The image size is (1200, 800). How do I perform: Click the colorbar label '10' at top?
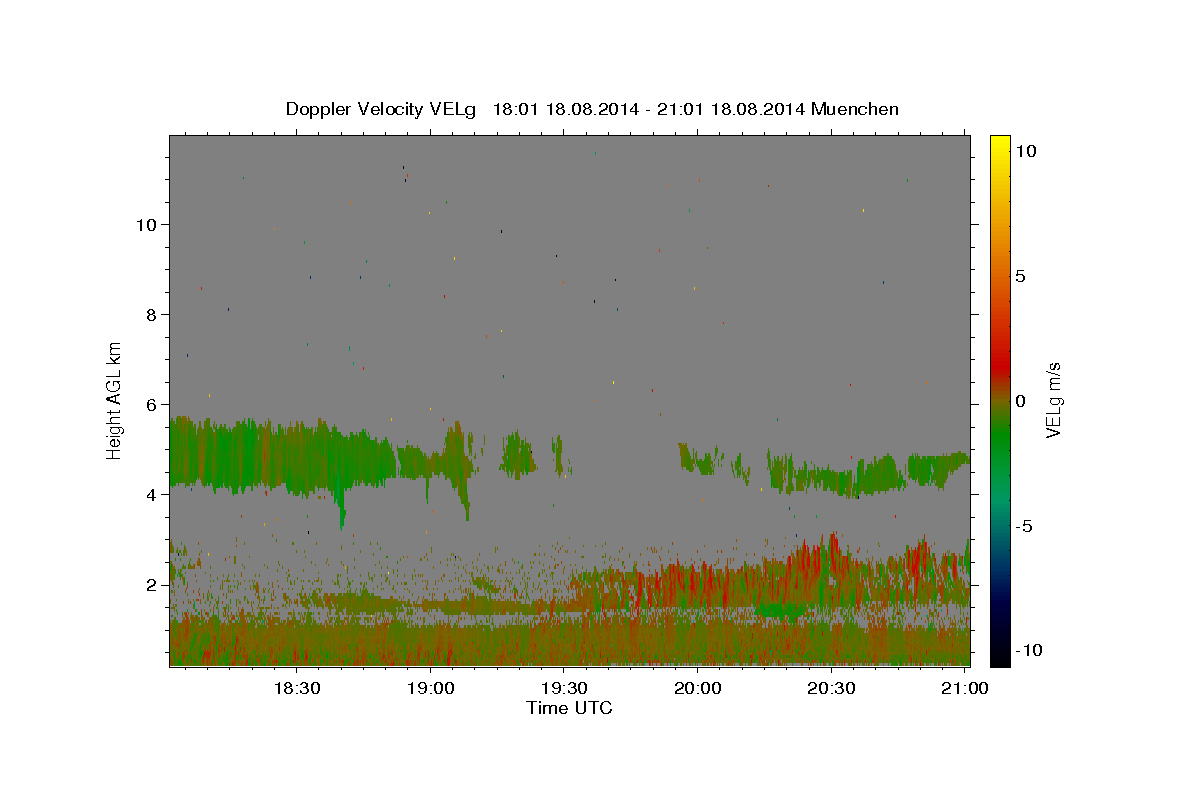point(1026,150)
